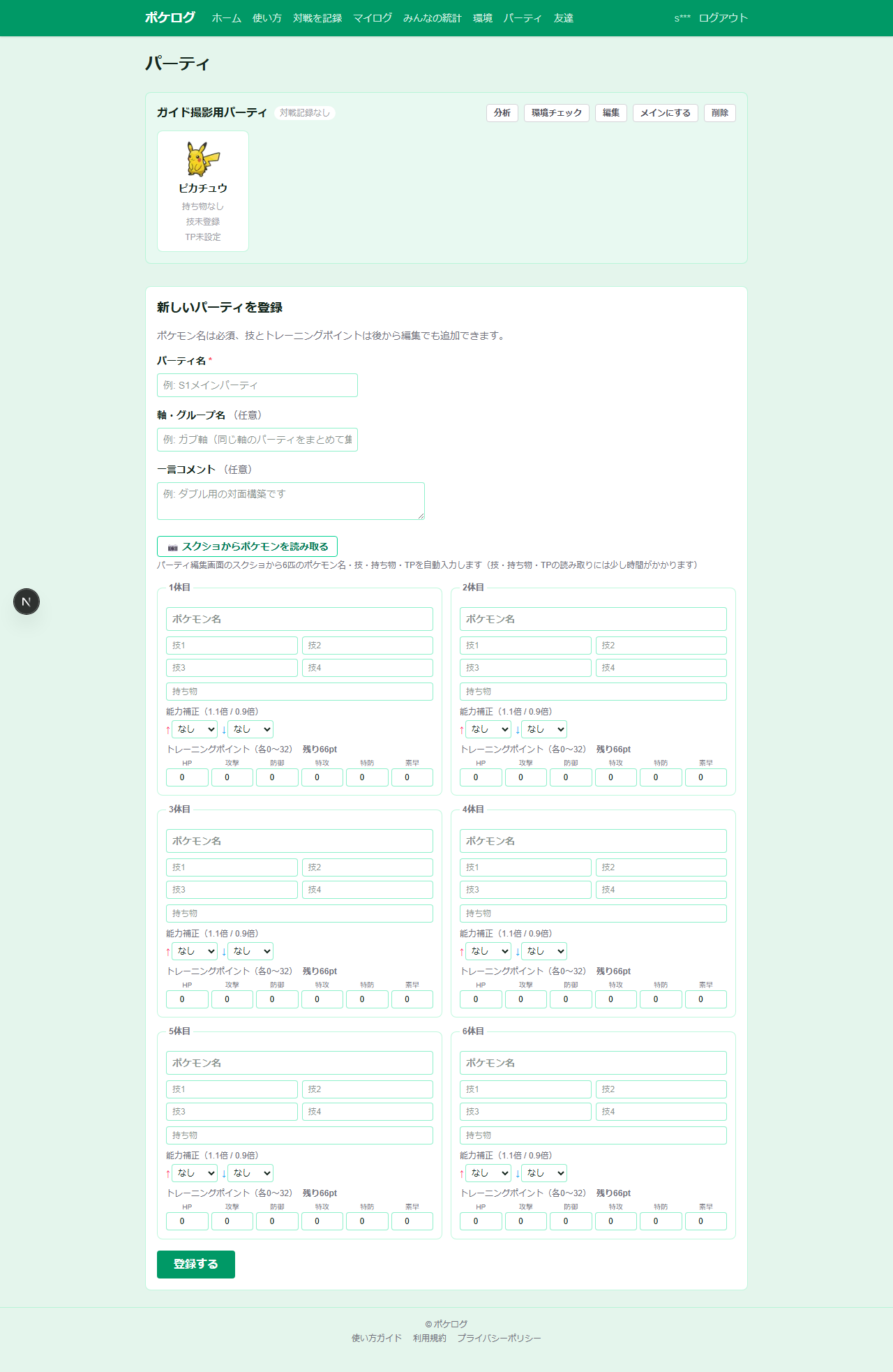893x1372 pixels.
Task: Focus the 1体目 ポケモン名 field
Action: [299, 619]
